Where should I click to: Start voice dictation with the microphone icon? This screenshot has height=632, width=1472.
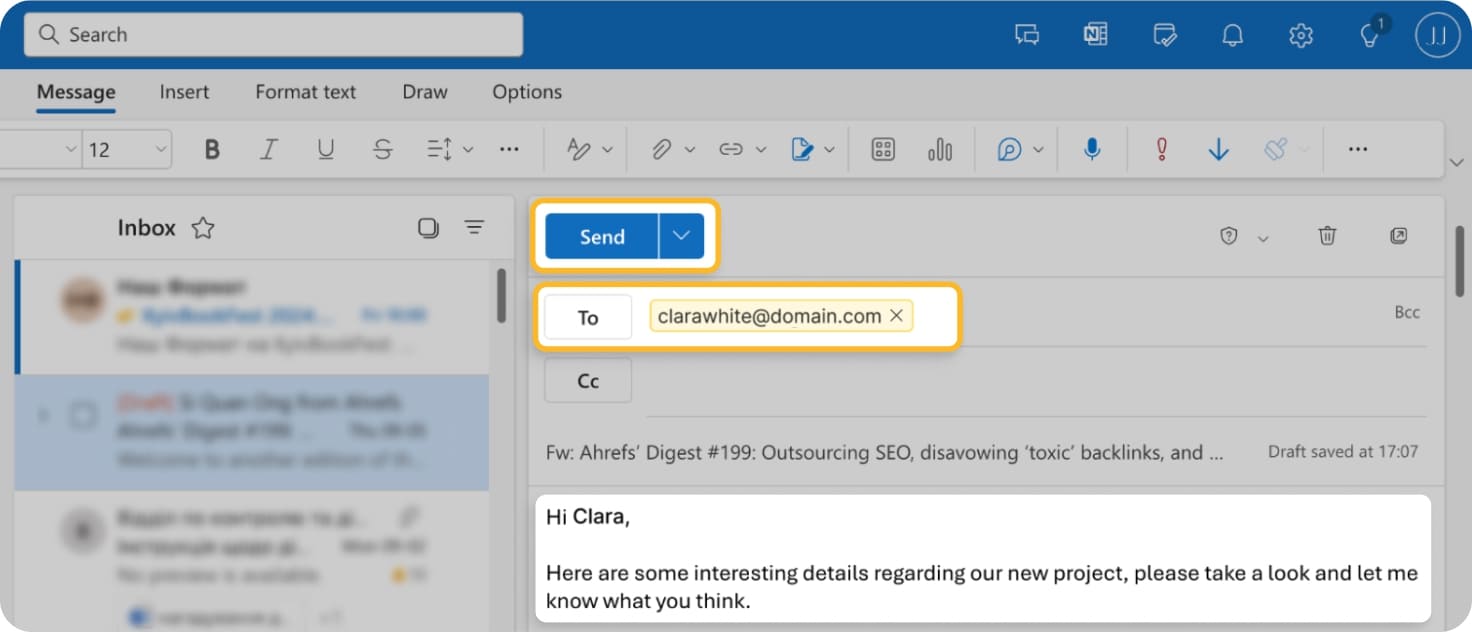point(1091,148)
